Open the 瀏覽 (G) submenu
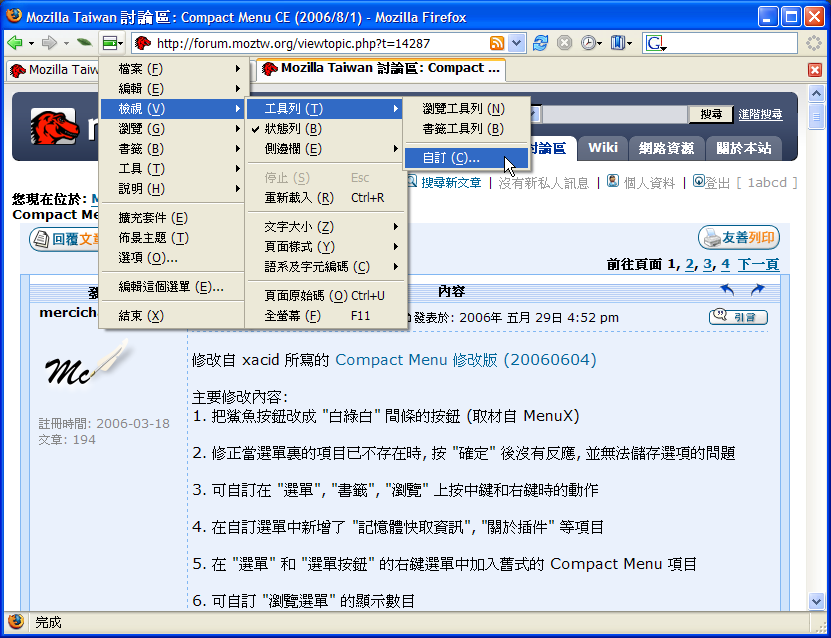The image size is (831, 638). [172, 129]
